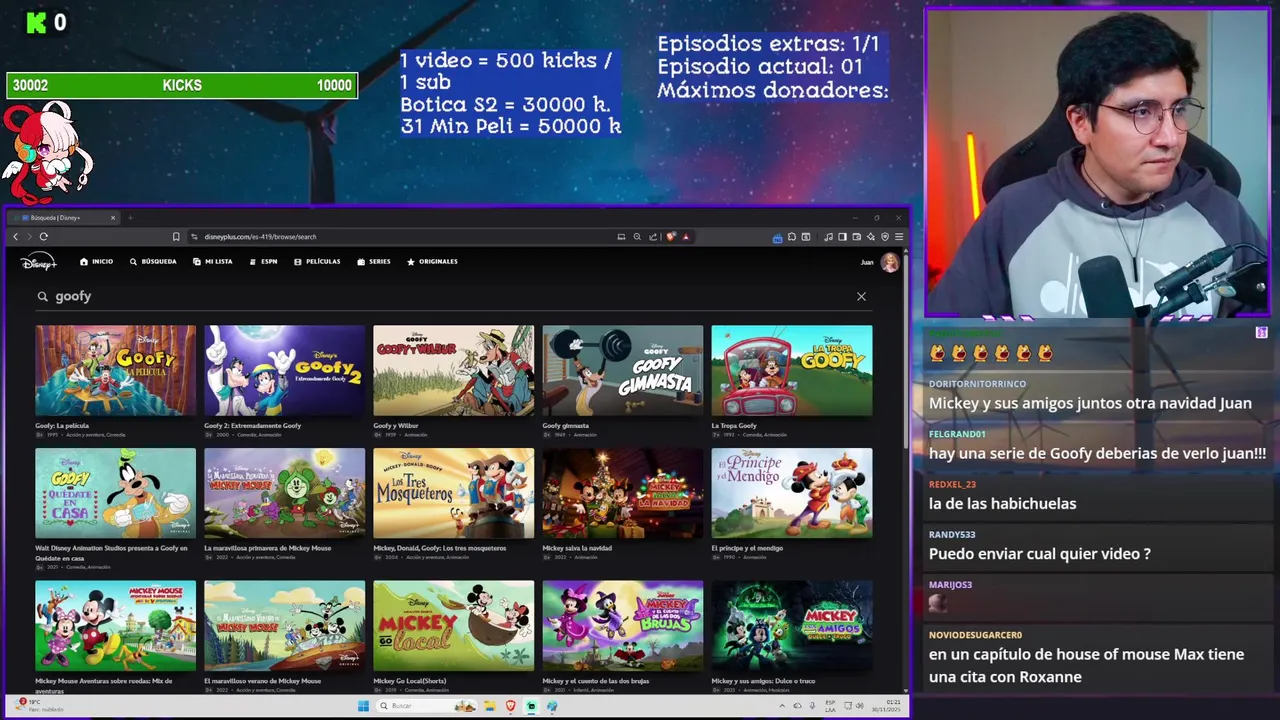The width and height of the screenshot is (1280, 720).
Task: Open the zoom magnifier icon in address bar
Action: click(637, 237)
